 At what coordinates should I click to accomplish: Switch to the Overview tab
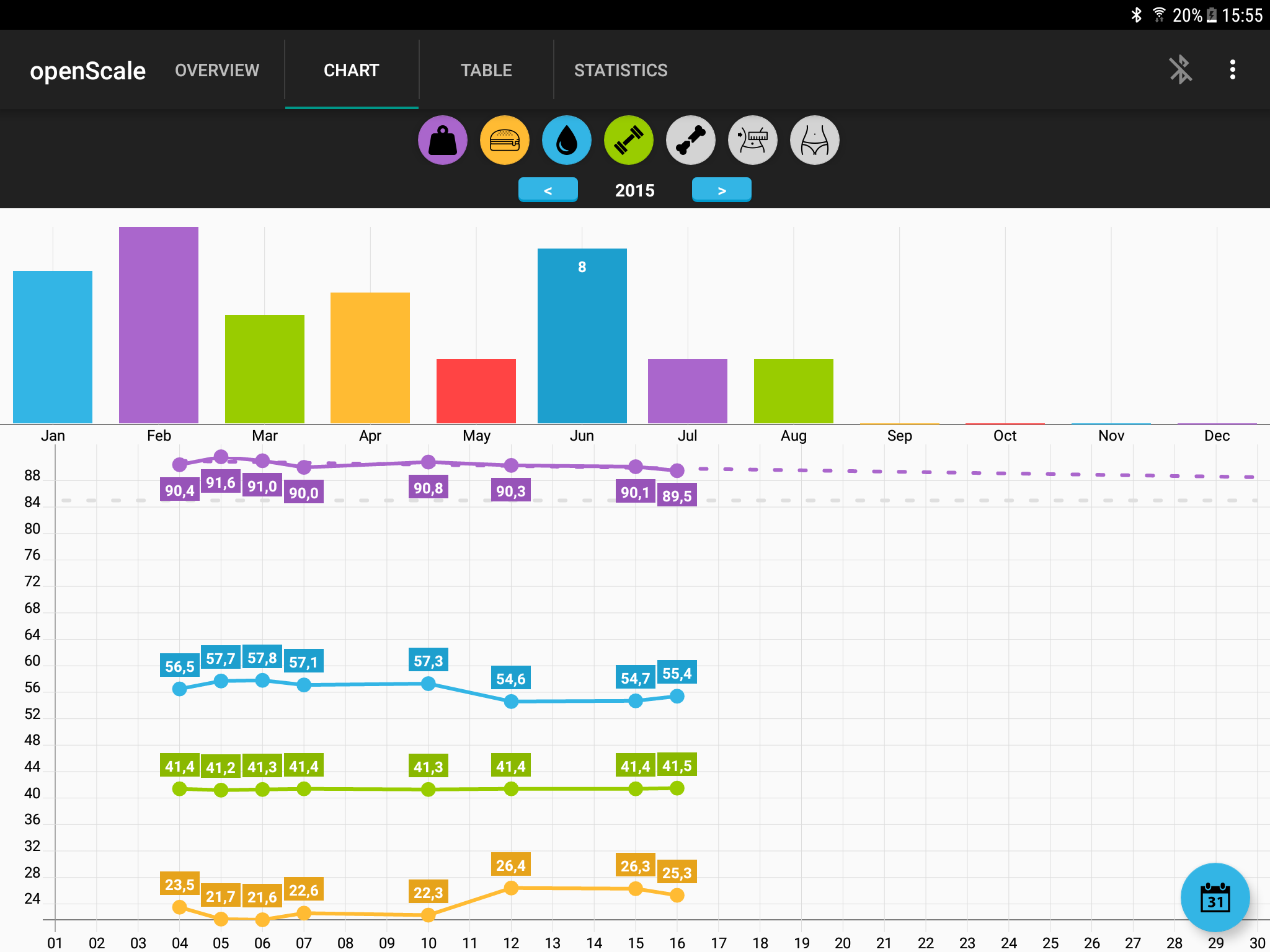pos(217,70)
